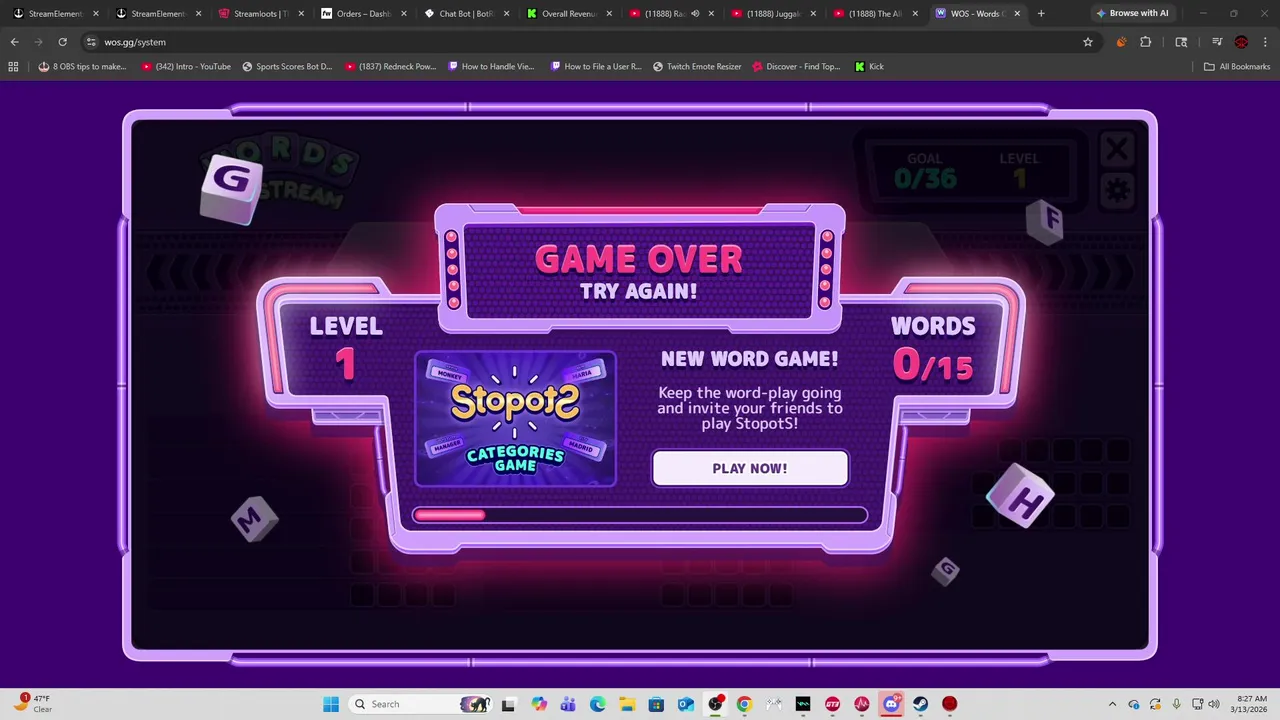Screen dimensions: 1280x720
Task: Show hidden system tray icons
Action: coord(1112,704)
